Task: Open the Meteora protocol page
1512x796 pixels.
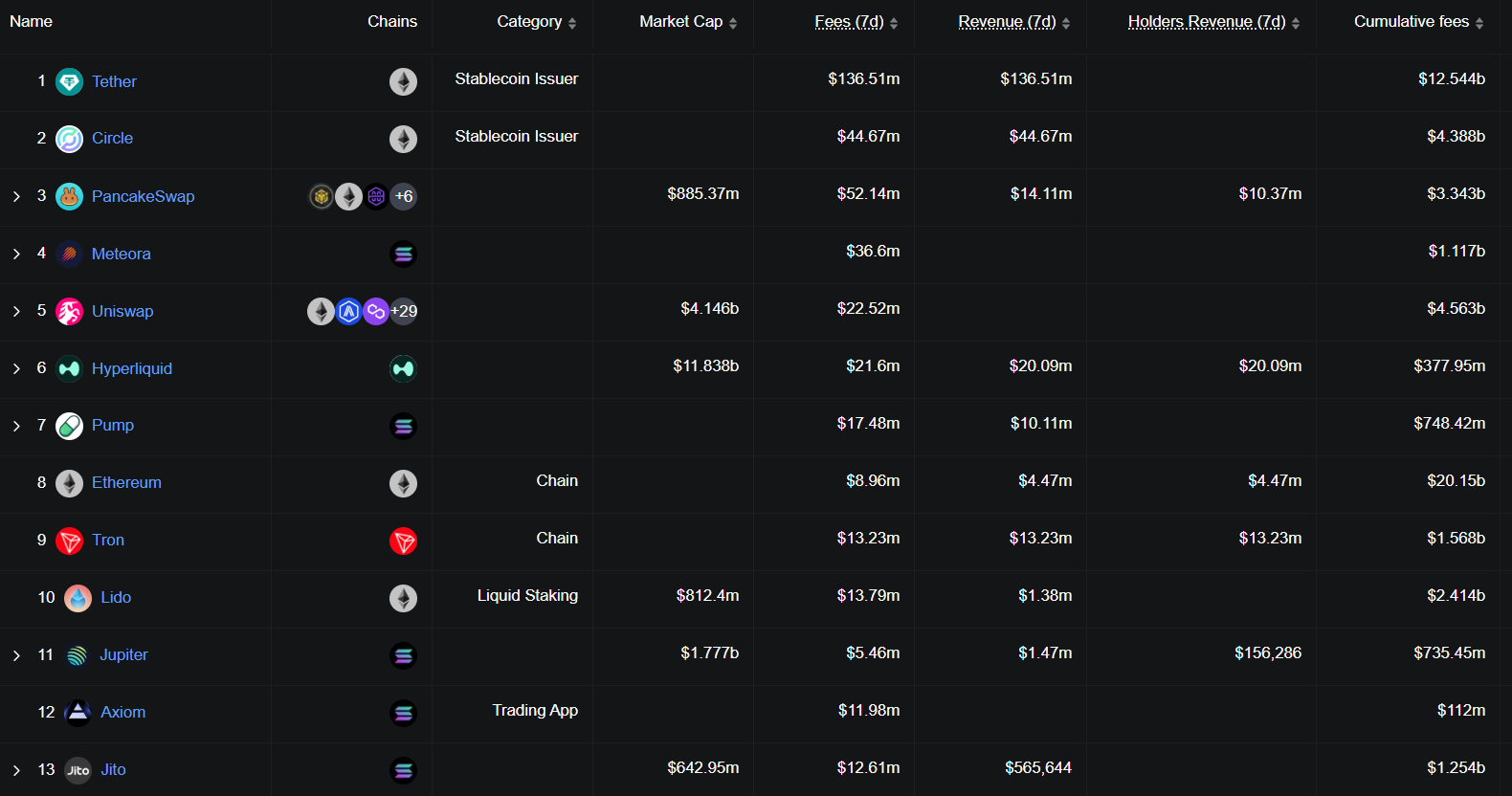Action: [x=121, y=254]
